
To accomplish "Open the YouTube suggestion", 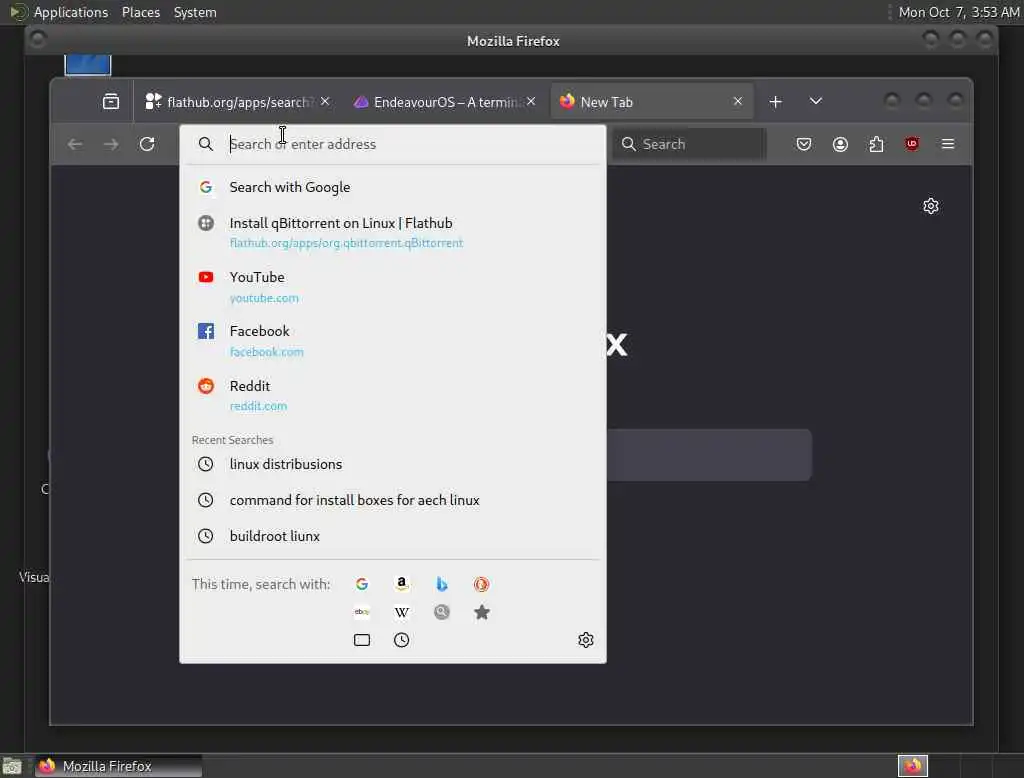I will click(392, 287).
